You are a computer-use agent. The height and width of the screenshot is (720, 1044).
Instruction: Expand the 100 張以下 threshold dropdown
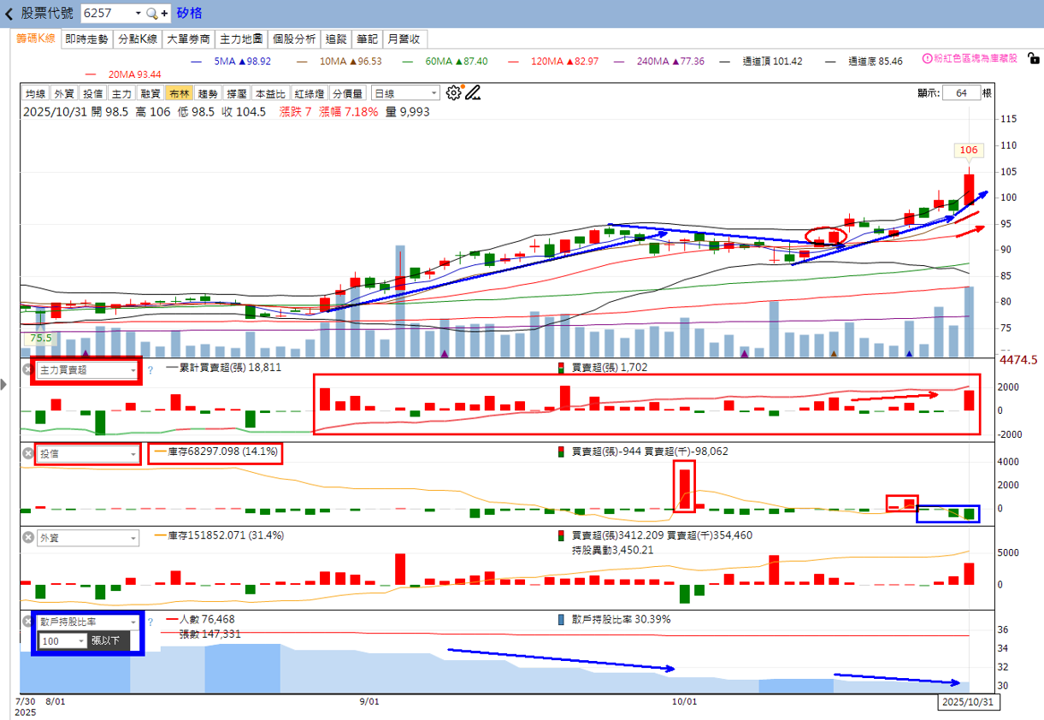click(x=63, y=641)
